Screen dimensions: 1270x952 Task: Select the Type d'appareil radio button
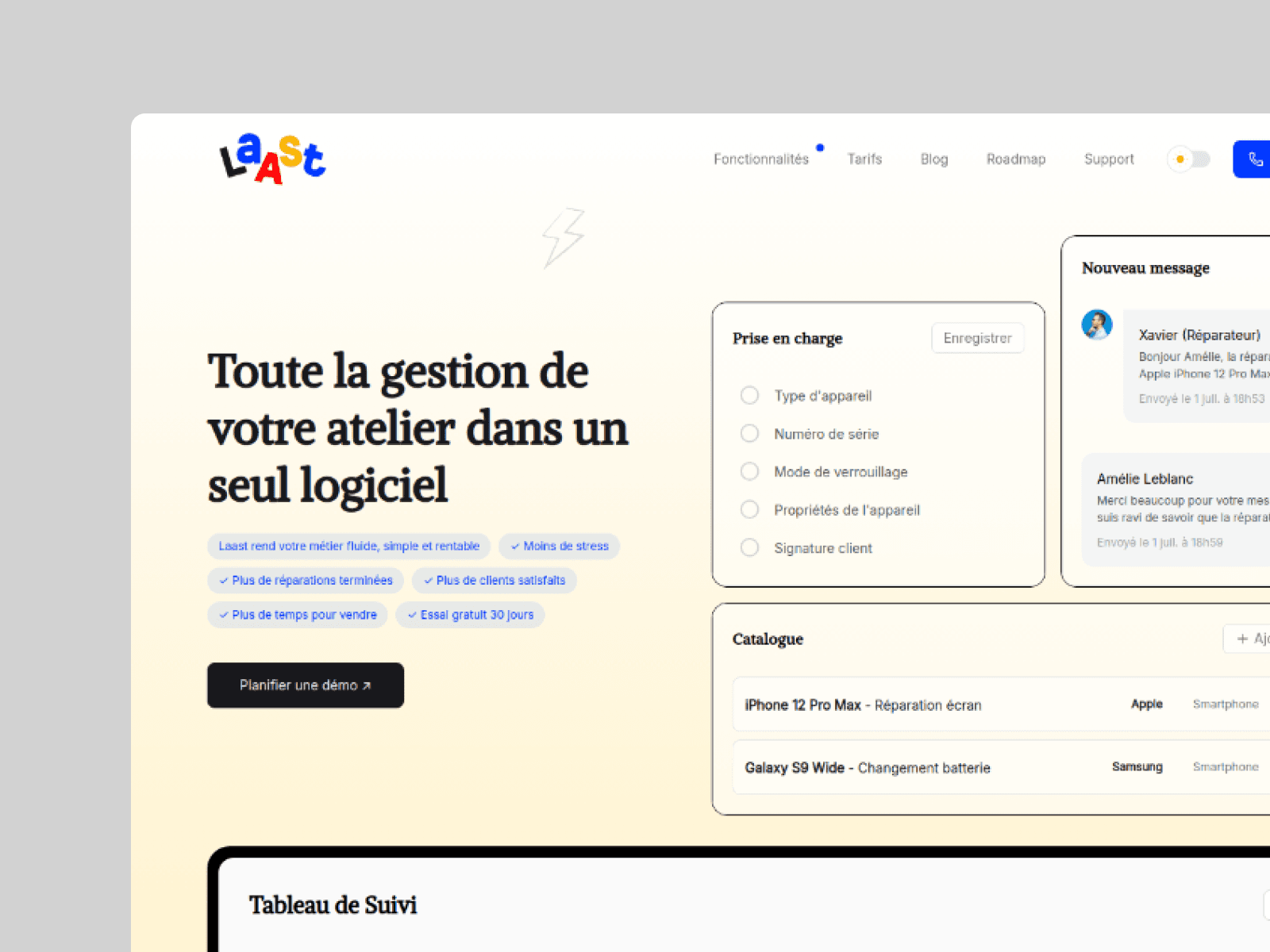coord(749,395)
